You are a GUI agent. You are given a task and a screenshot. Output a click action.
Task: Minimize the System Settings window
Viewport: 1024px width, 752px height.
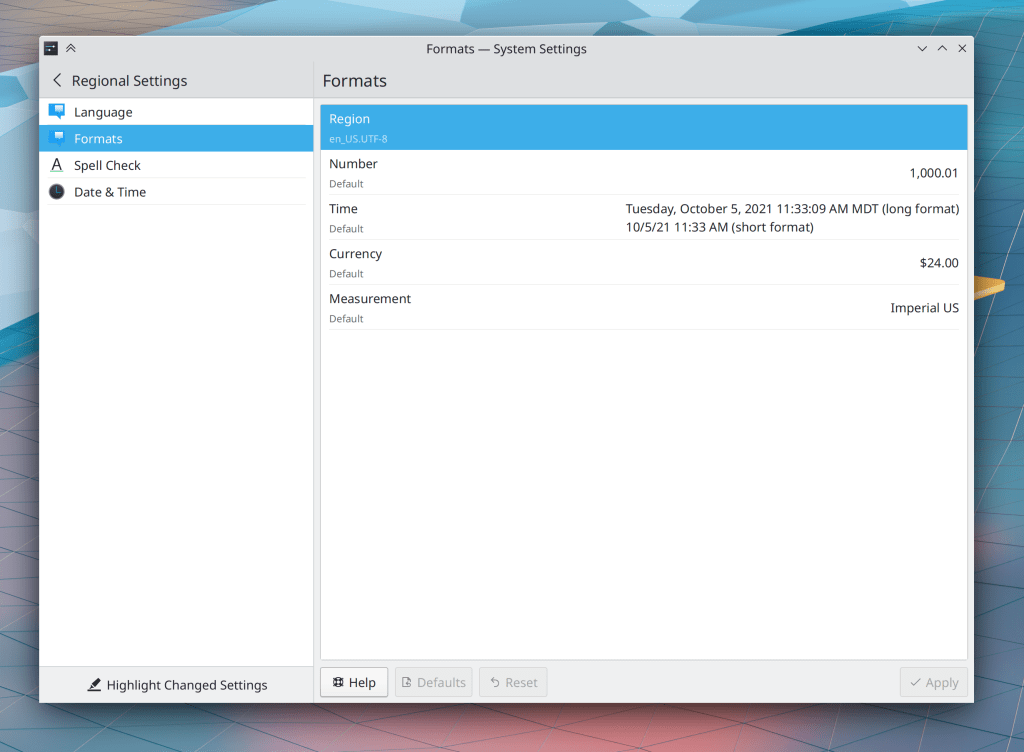pyautogui.click(x=922, y=48)
